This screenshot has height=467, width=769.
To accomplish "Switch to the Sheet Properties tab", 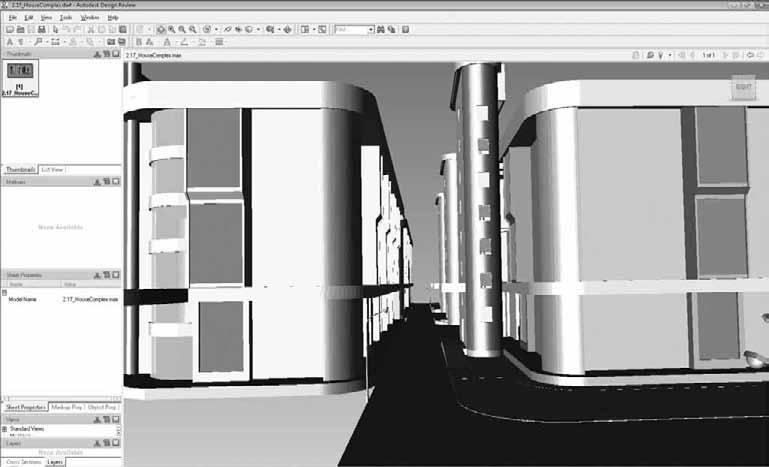I will [x=26, y=407].
